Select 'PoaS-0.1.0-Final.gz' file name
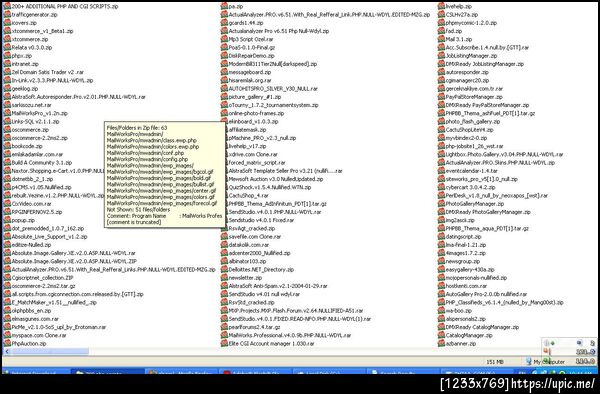This screenshot has height=394, width=600. (x=252, y=48)
